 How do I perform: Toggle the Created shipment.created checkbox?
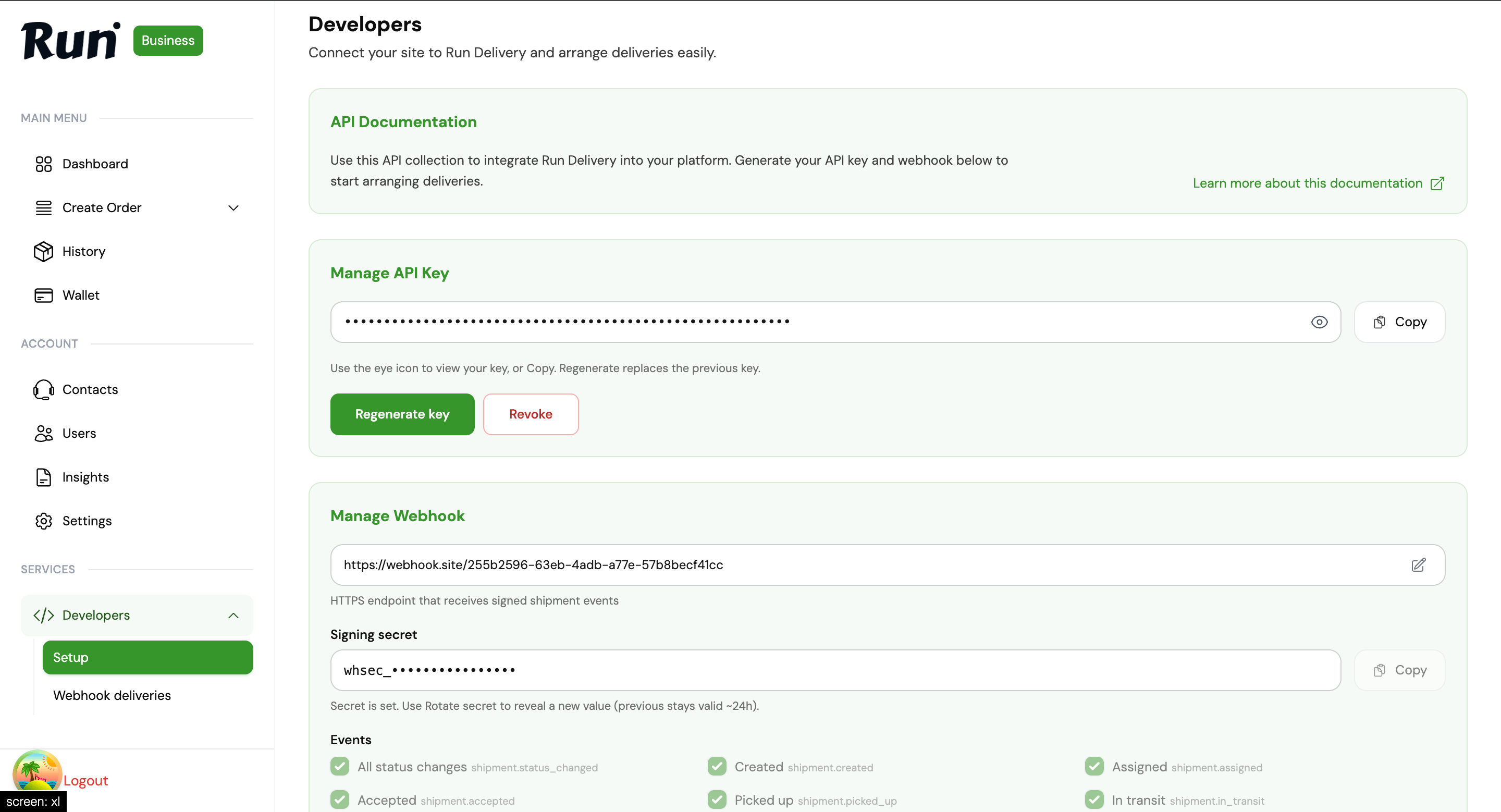point(717,766)
